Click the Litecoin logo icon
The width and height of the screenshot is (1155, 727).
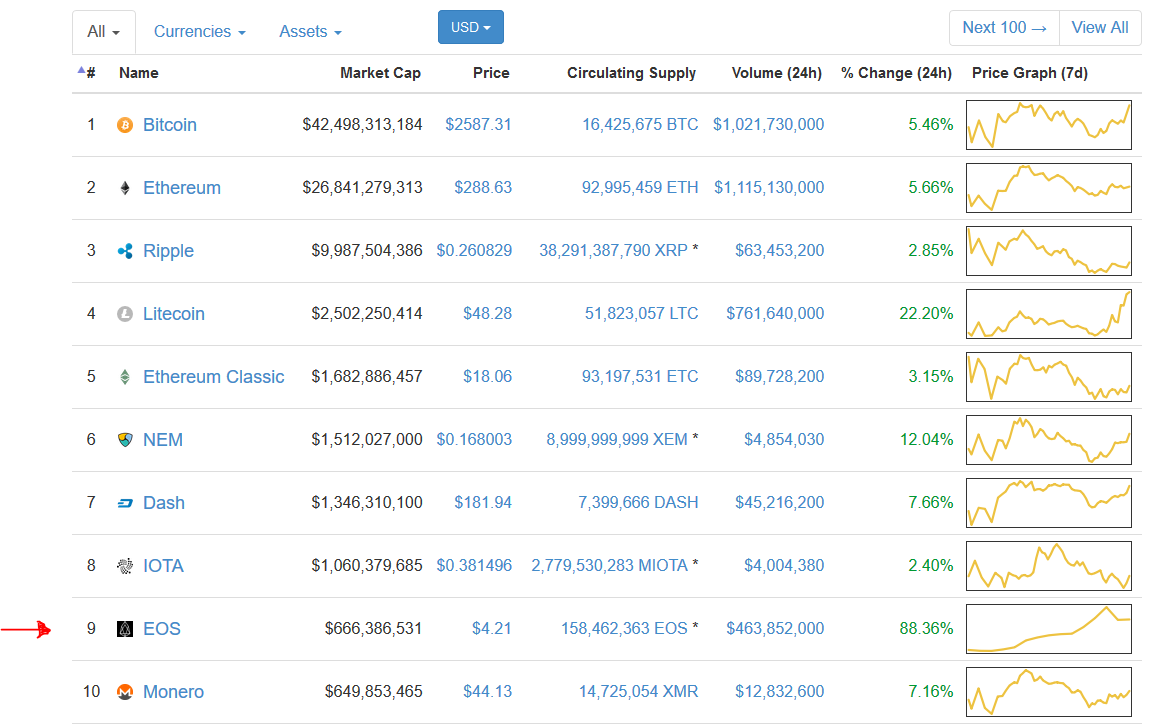click(125, 314)
